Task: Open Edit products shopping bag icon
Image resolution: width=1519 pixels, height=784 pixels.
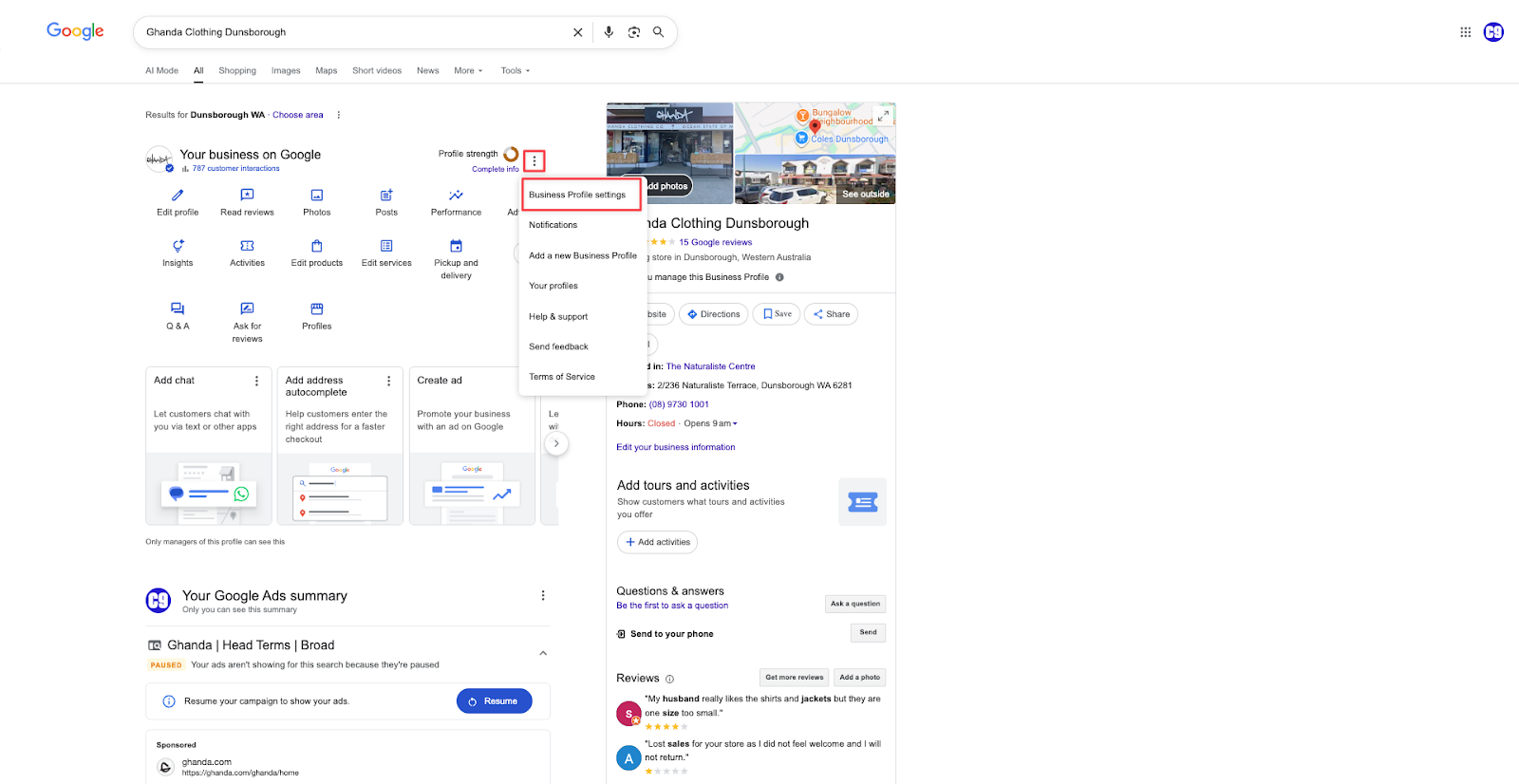Action: tap(317, 246)
